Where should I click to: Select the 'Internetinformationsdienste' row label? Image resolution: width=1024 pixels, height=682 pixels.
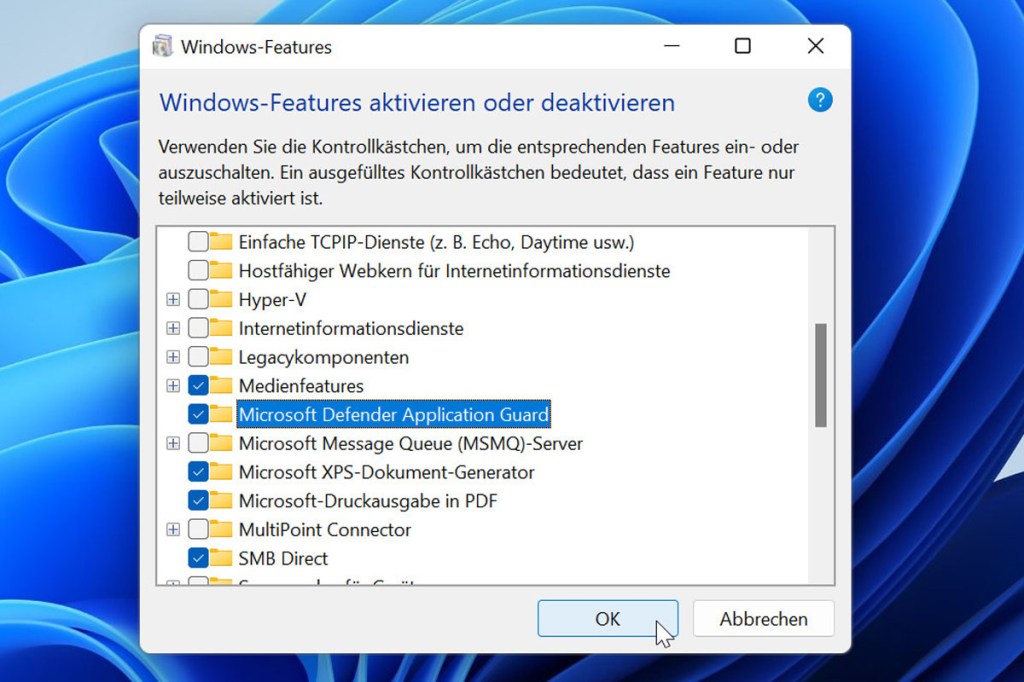tap(351, 328)
